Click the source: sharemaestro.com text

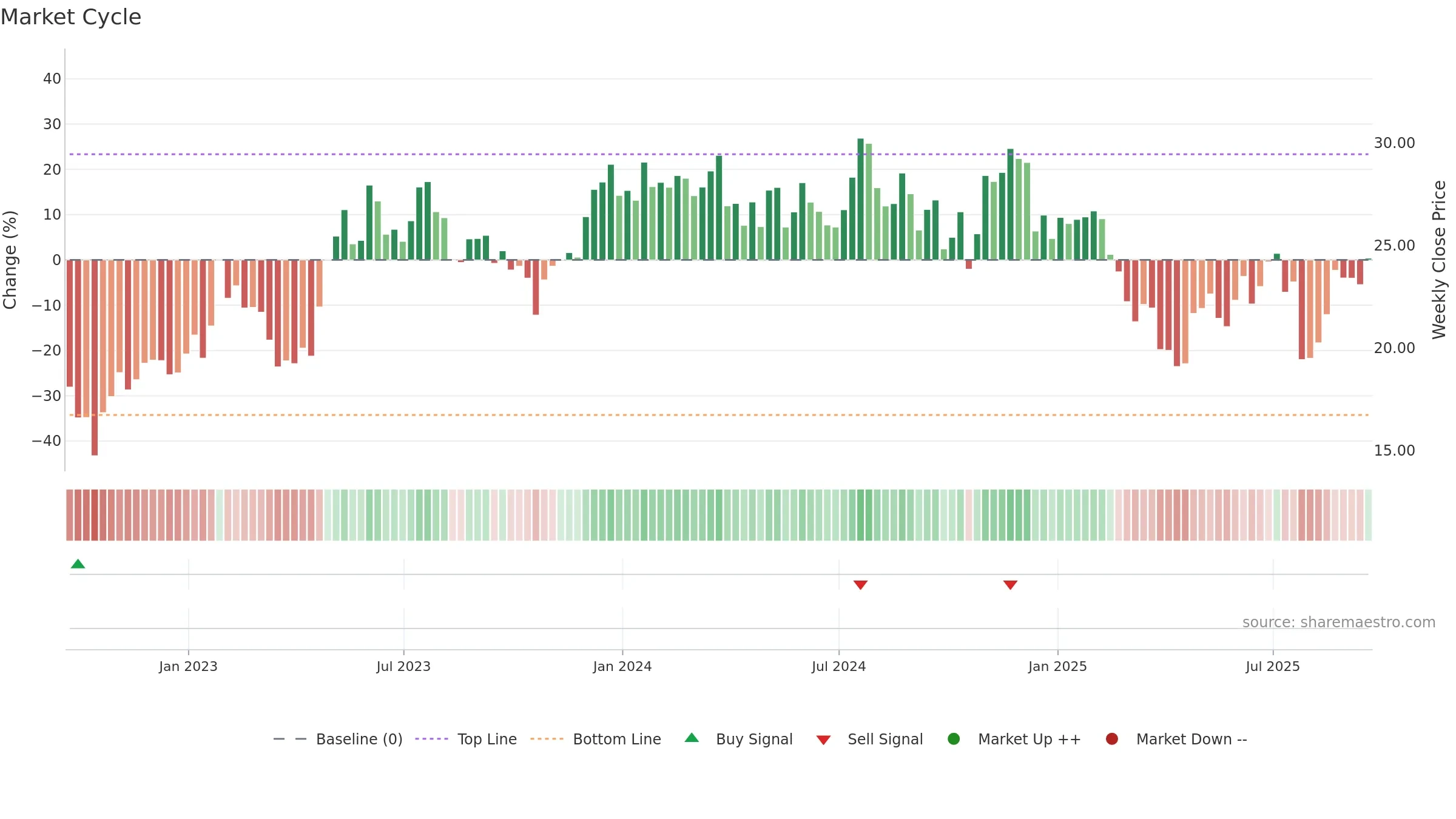pos(1339,622)
